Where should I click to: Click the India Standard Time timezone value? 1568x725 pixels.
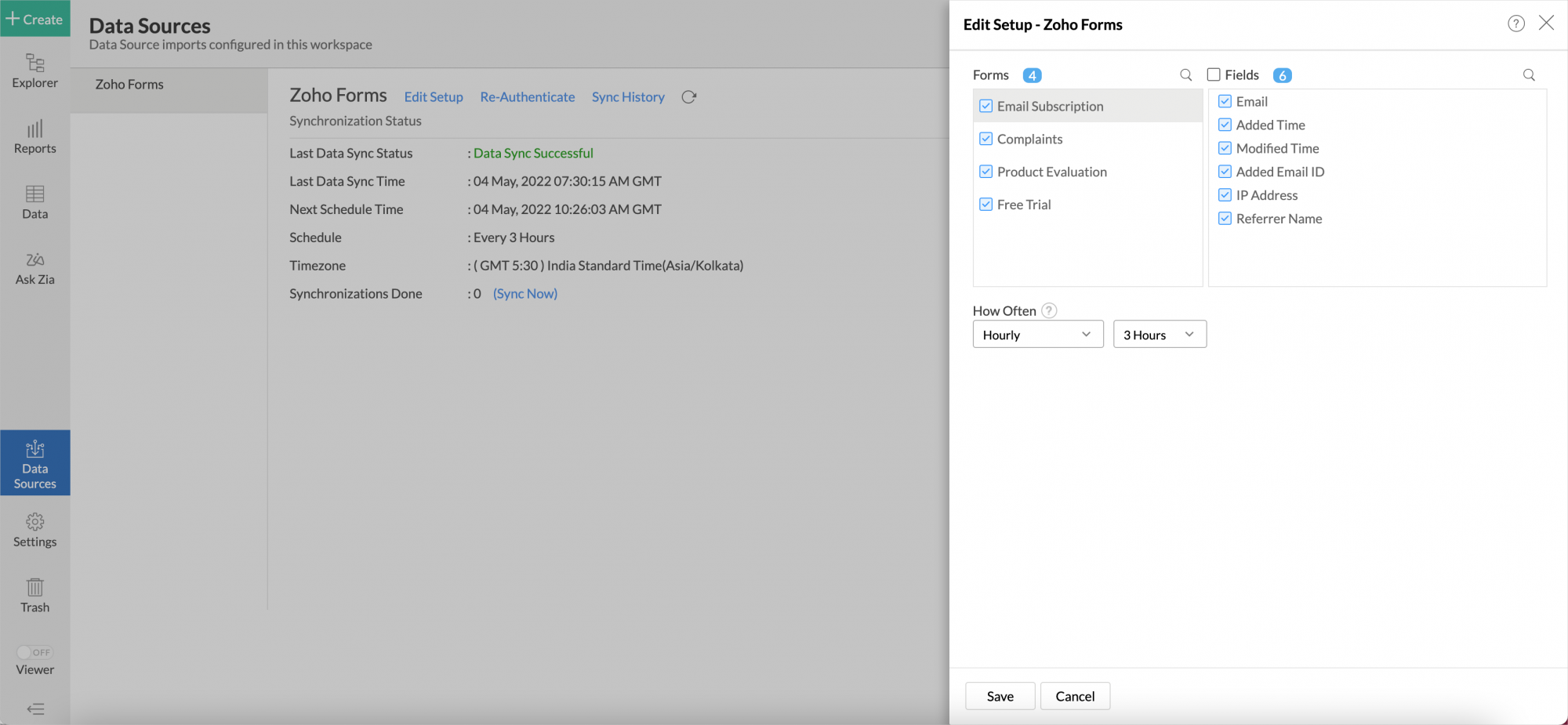click(608, 266)
